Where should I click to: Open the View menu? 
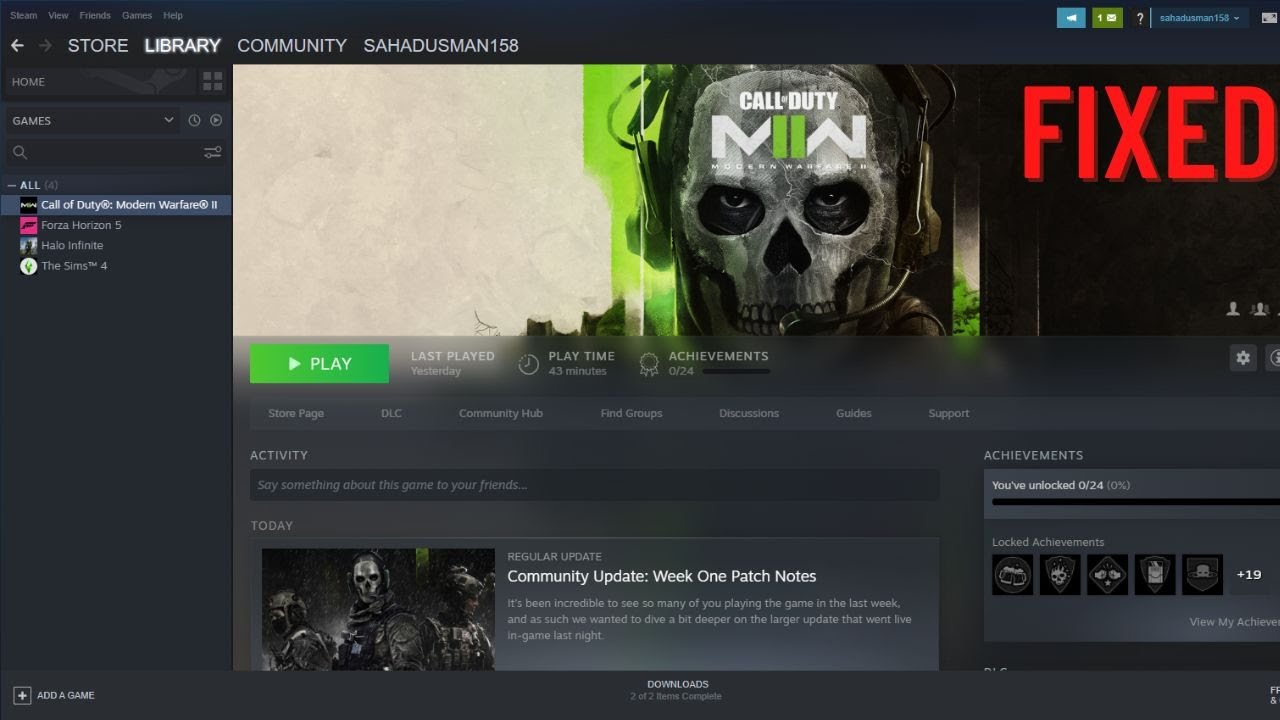pyautogui.click(x=58, y=16)
